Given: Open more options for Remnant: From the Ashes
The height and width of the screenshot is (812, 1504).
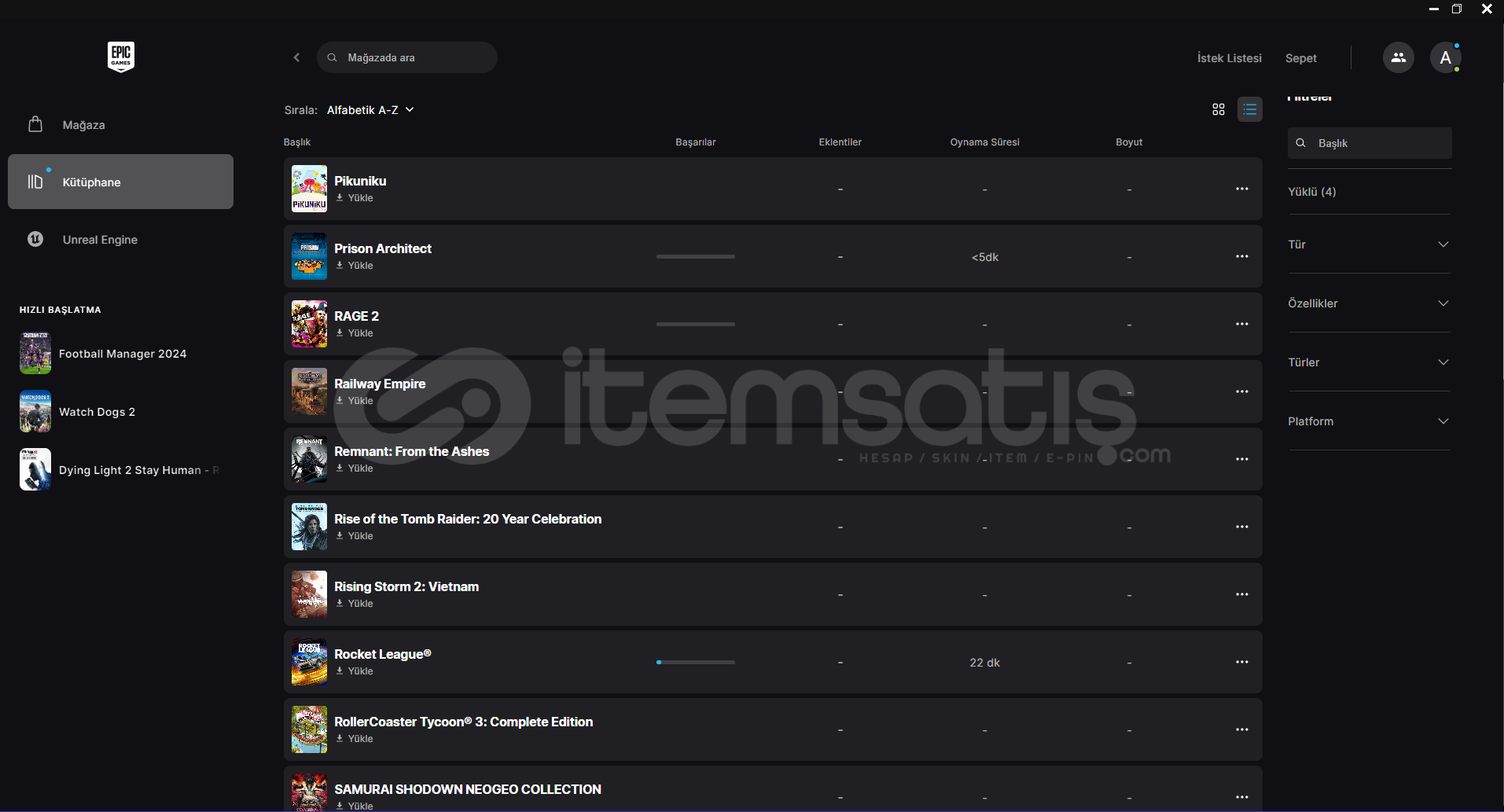Looking at the screenshot, I should [x=1242, y=459].
